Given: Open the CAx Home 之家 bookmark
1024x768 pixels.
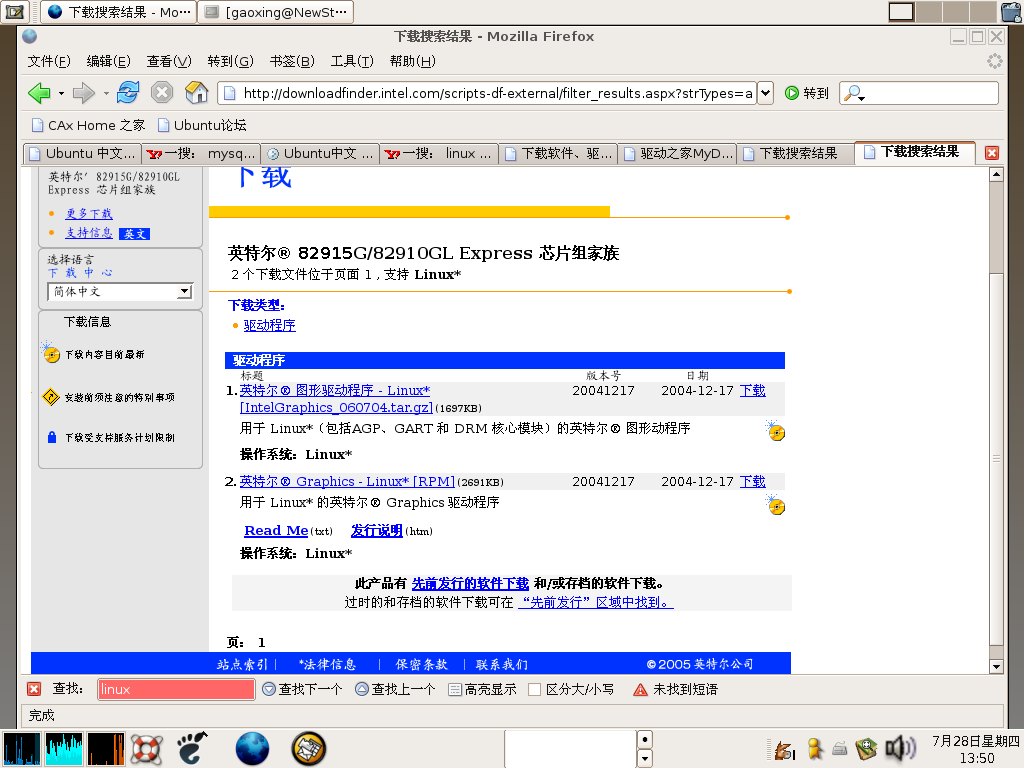Looking at the screenshot, I should tap(88, 125).
